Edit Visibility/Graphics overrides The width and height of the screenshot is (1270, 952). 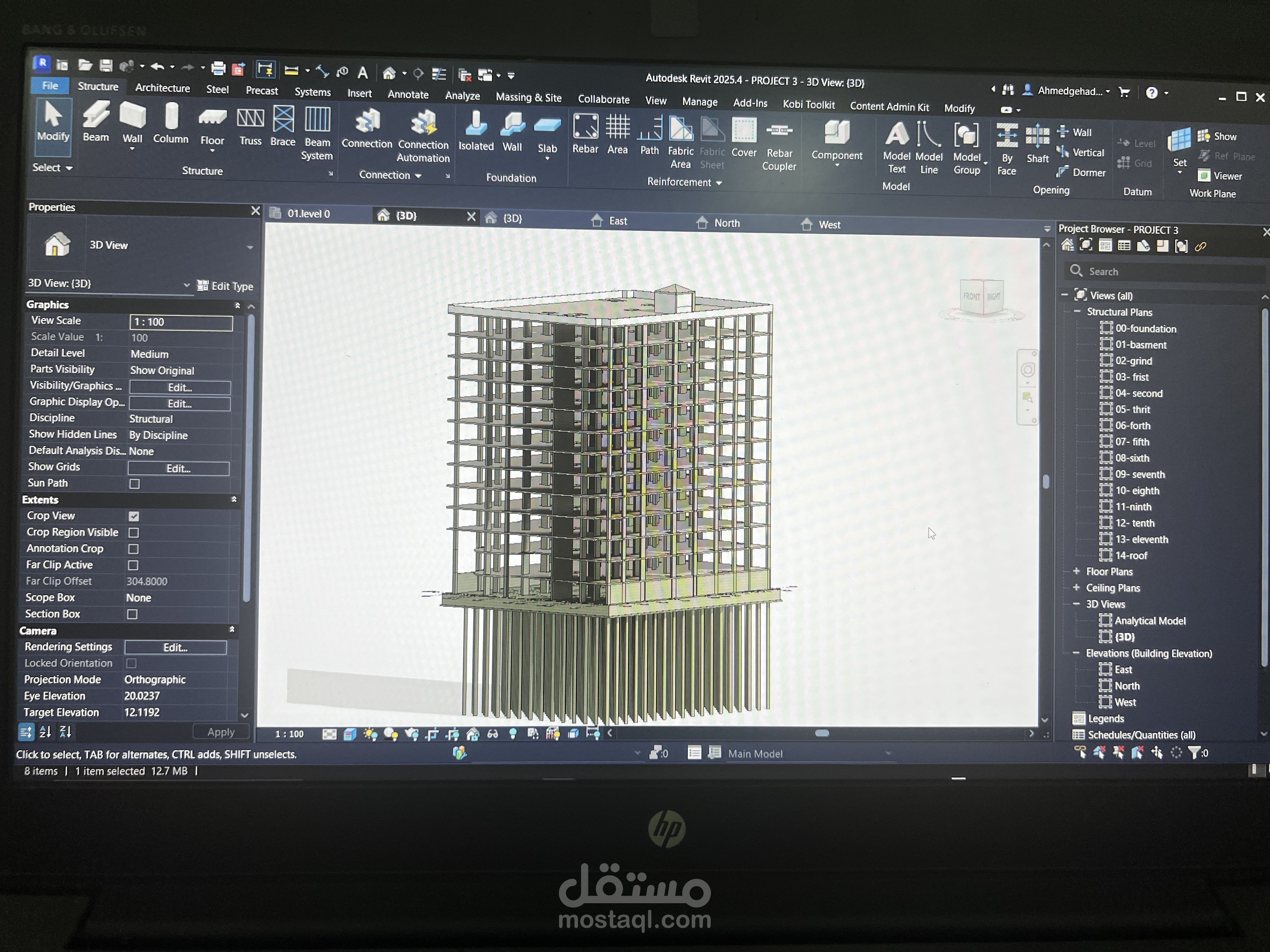pos(180,388)
